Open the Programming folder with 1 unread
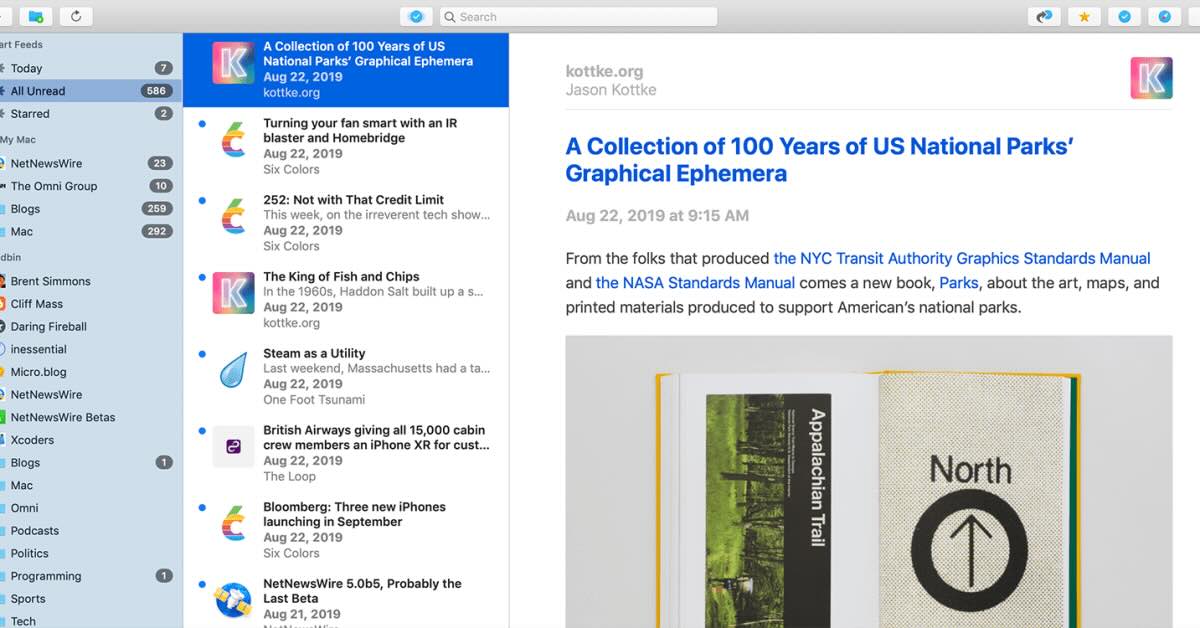 point(91,576)
